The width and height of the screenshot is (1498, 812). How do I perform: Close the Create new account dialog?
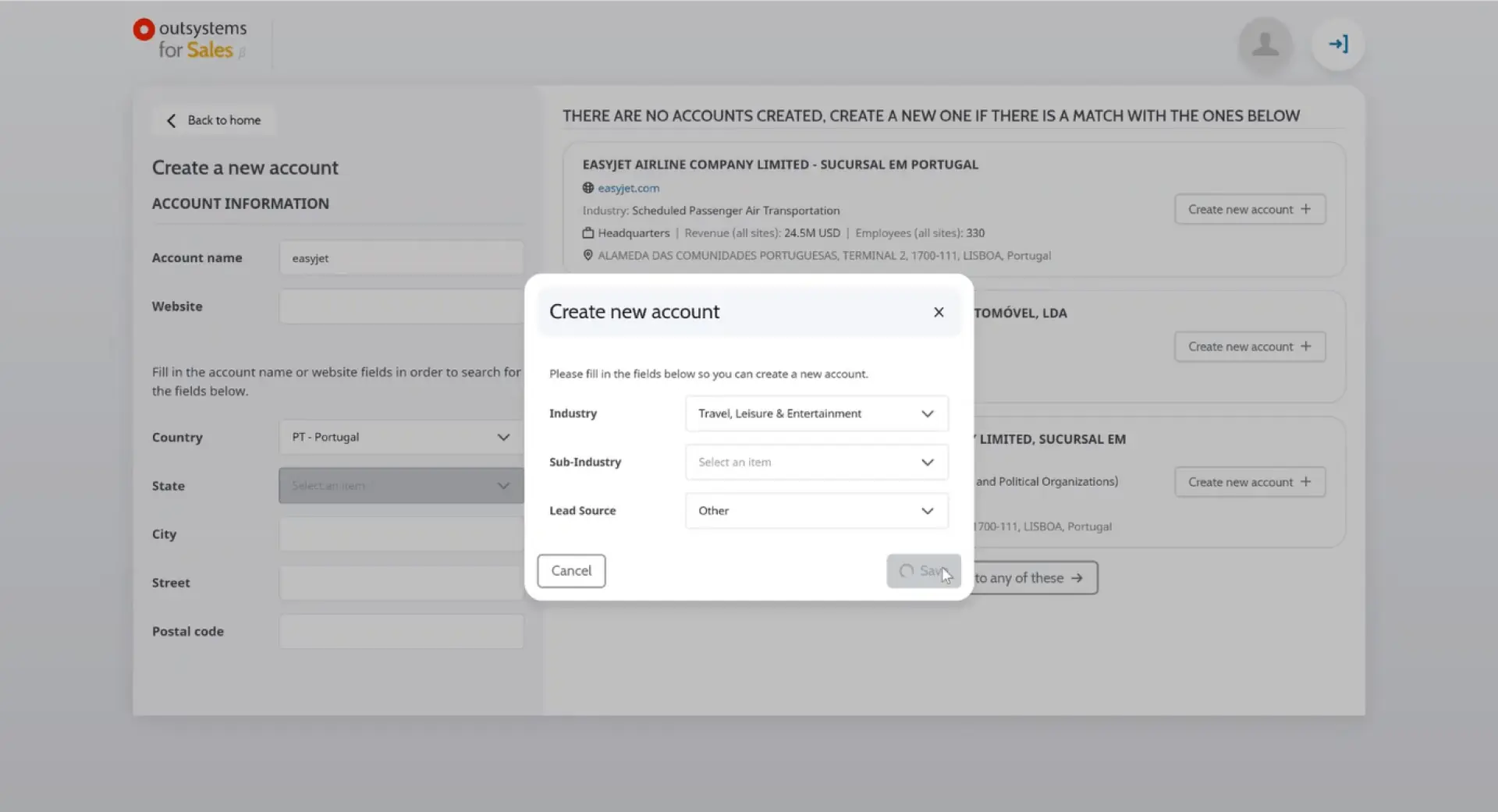939,312
